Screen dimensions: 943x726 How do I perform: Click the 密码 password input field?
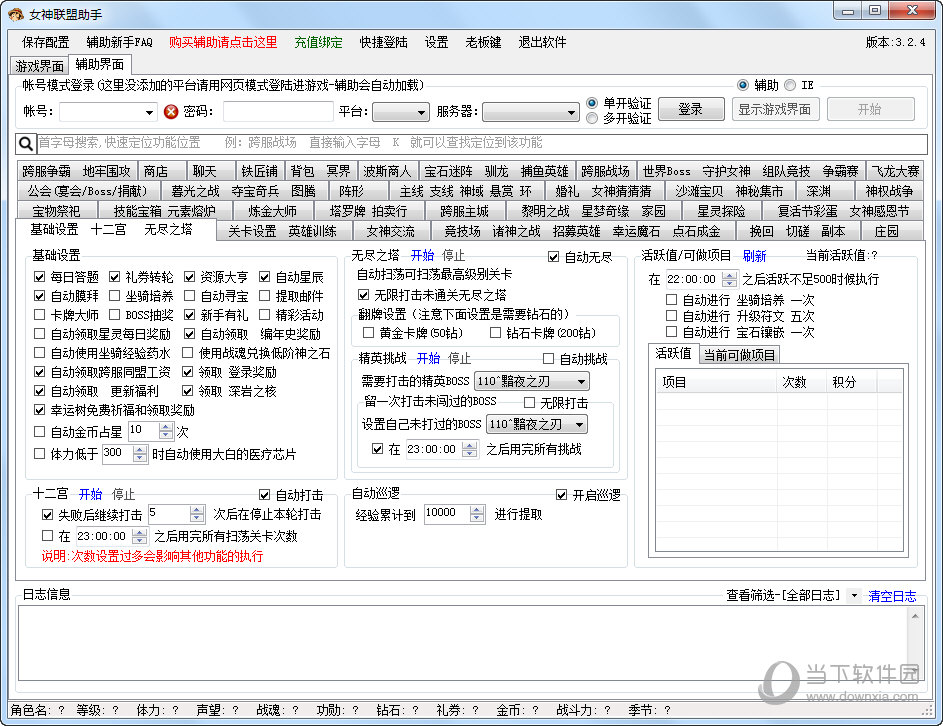(x=280, y=112)
